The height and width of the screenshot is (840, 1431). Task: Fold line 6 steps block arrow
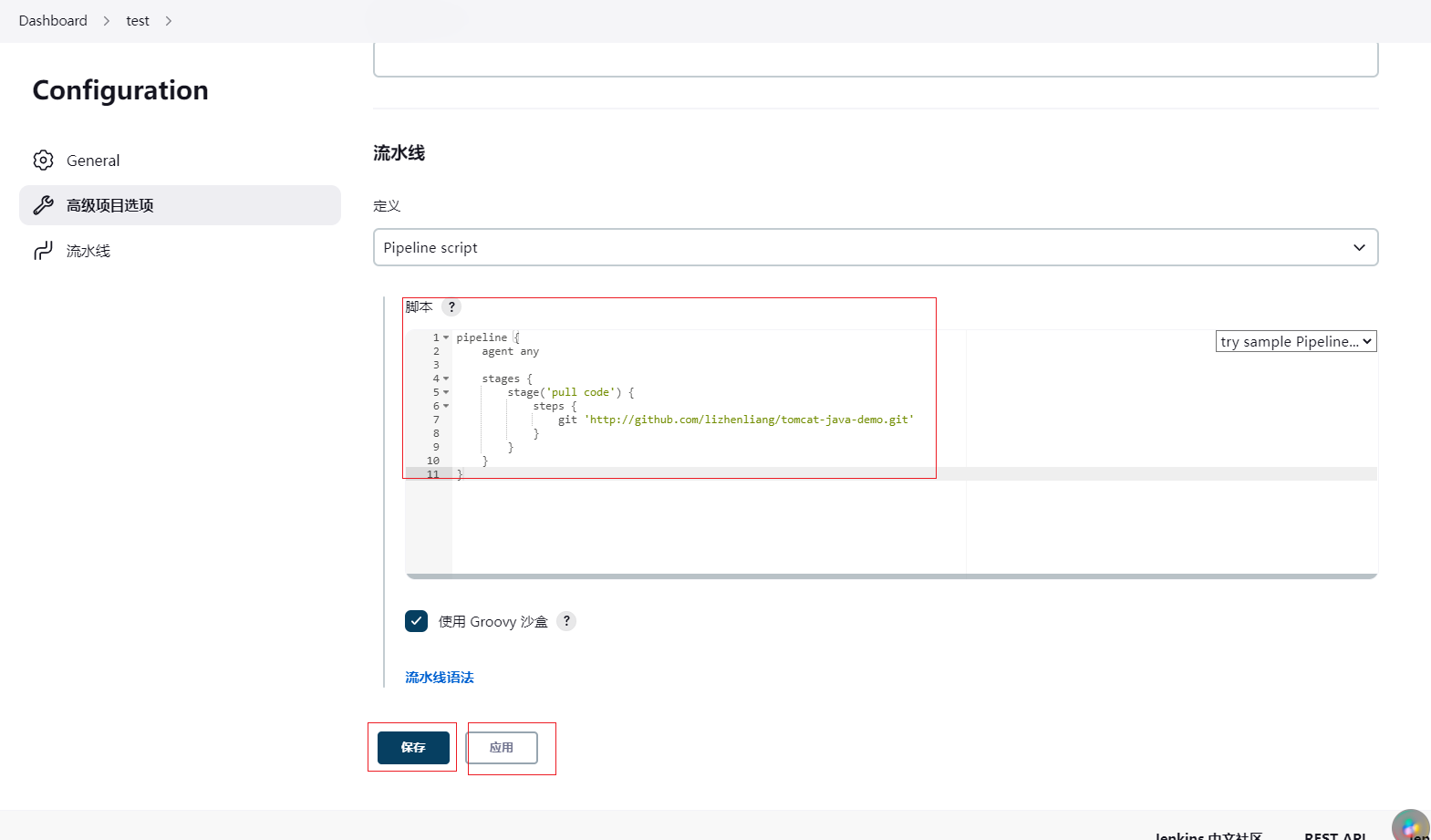click(446, 406)
